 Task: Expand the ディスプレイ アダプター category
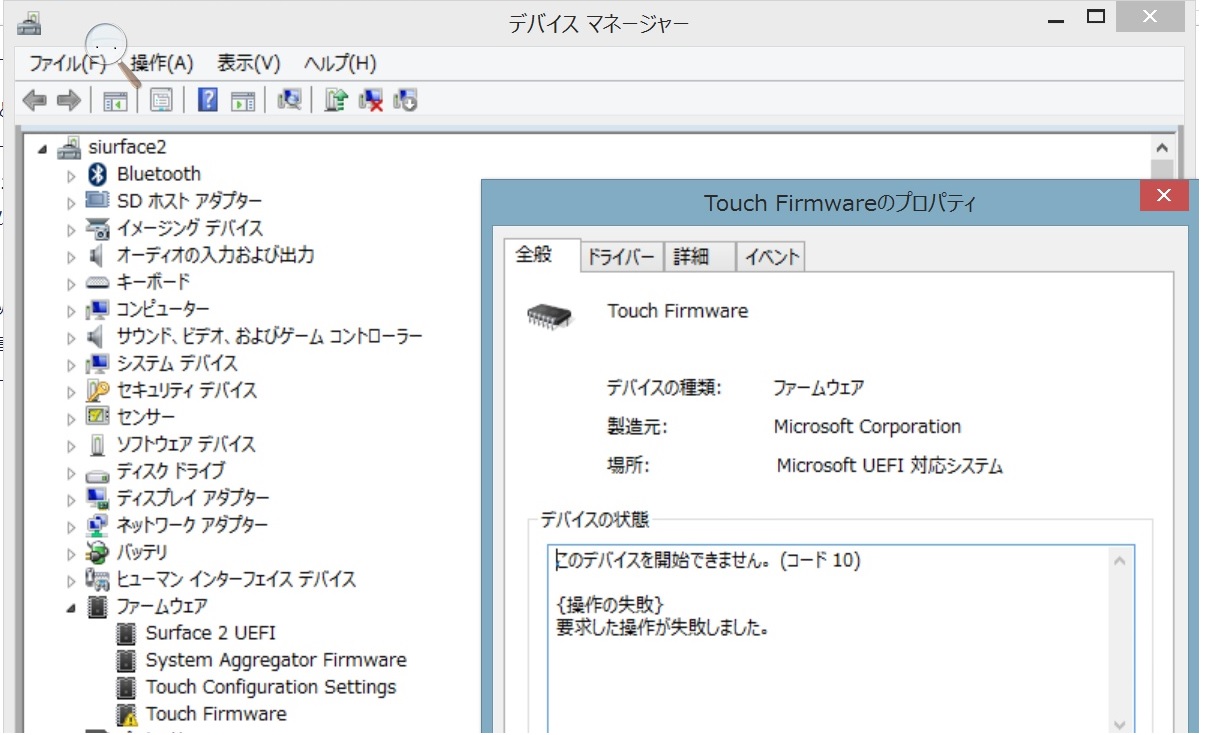71,499
